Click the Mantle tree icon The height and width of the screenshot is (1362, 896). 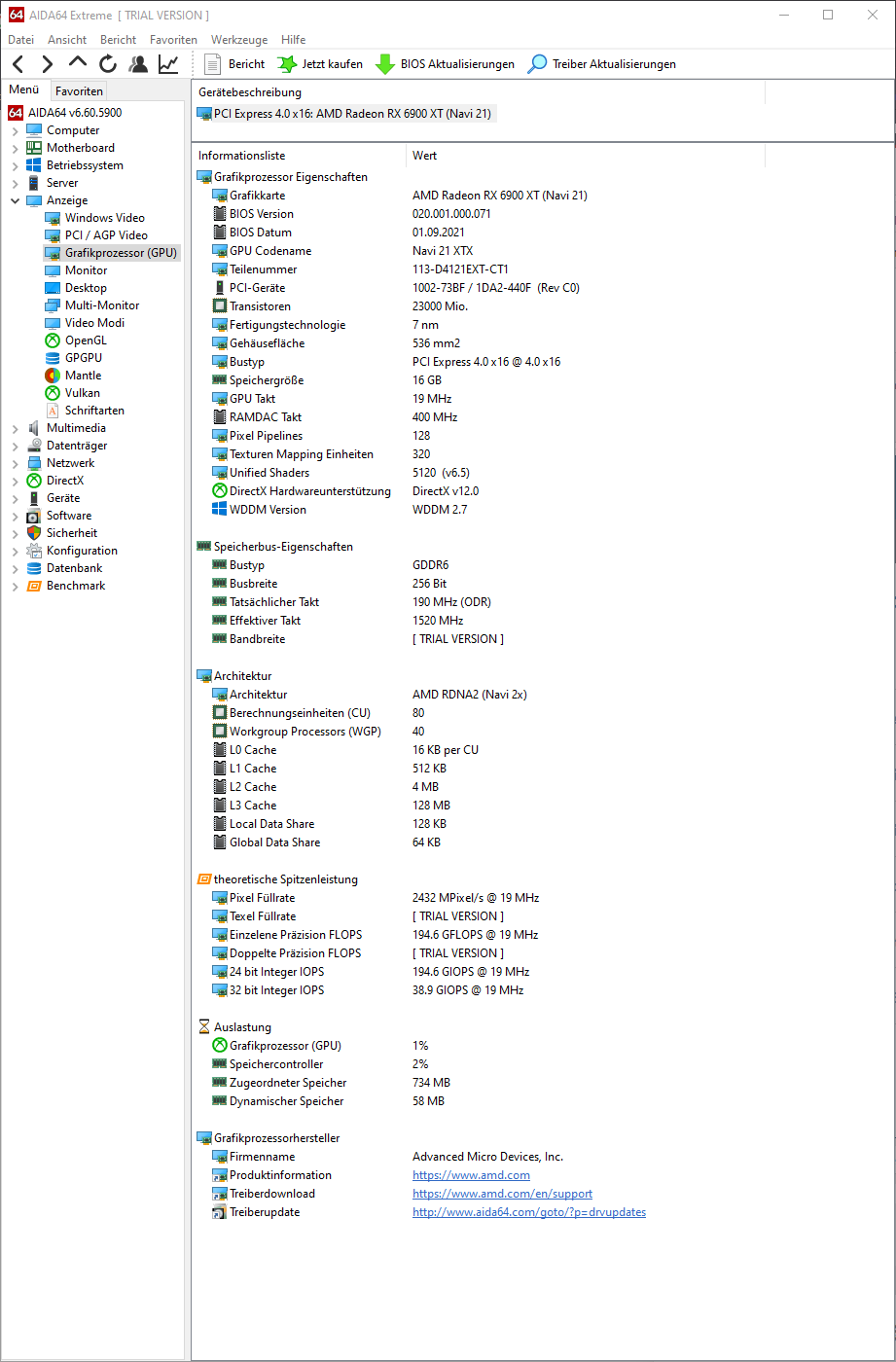(53, 376)
